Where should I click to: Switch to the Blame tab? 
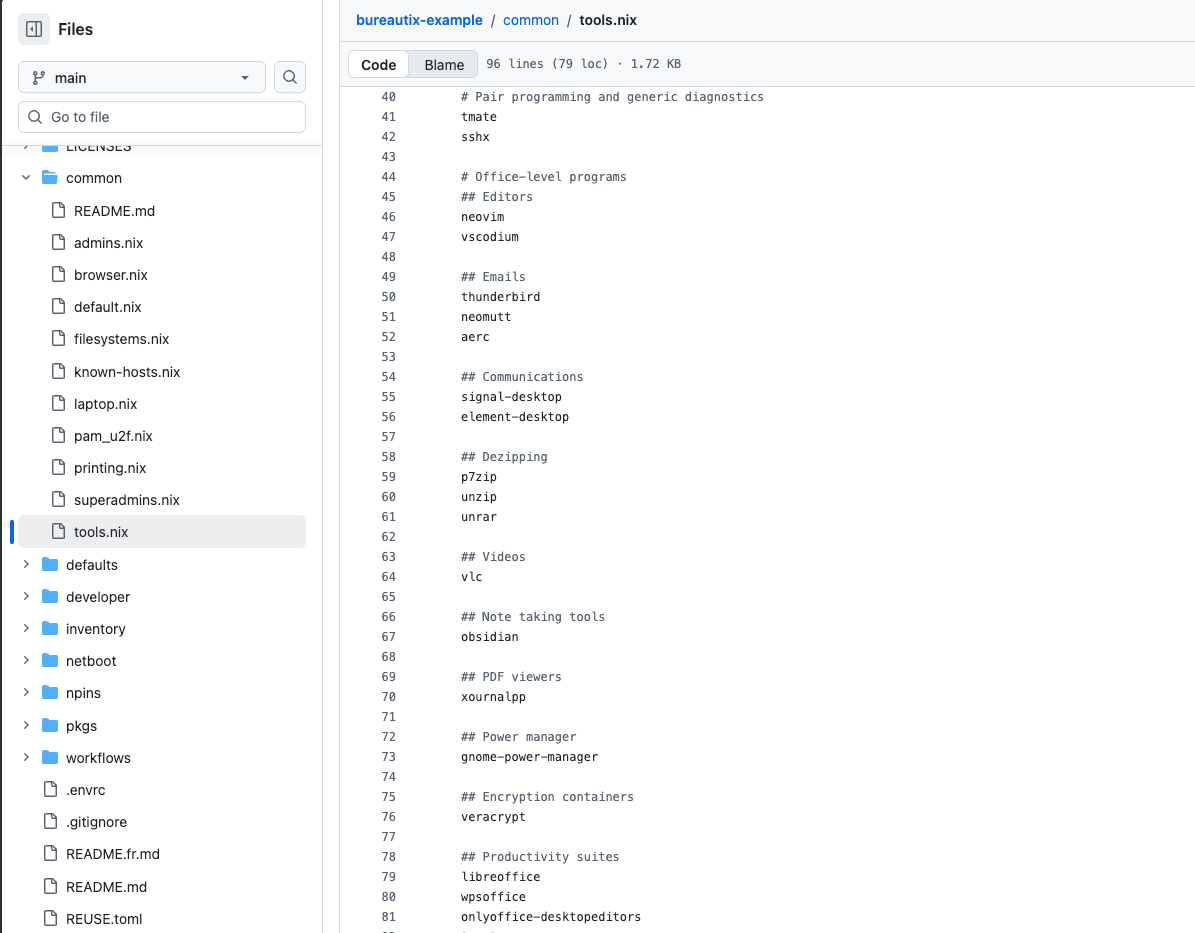[443, 64]
